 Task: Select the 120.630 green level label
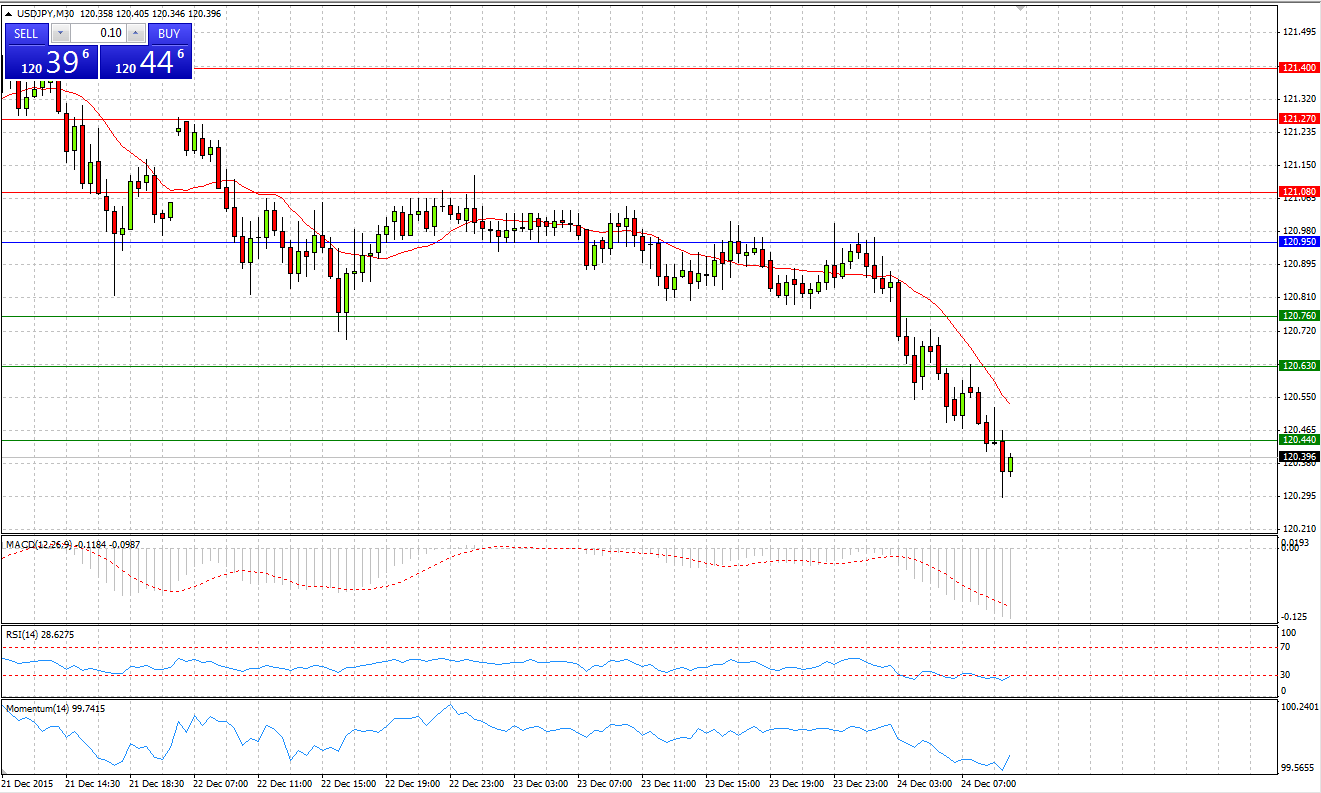point(1299,365)
